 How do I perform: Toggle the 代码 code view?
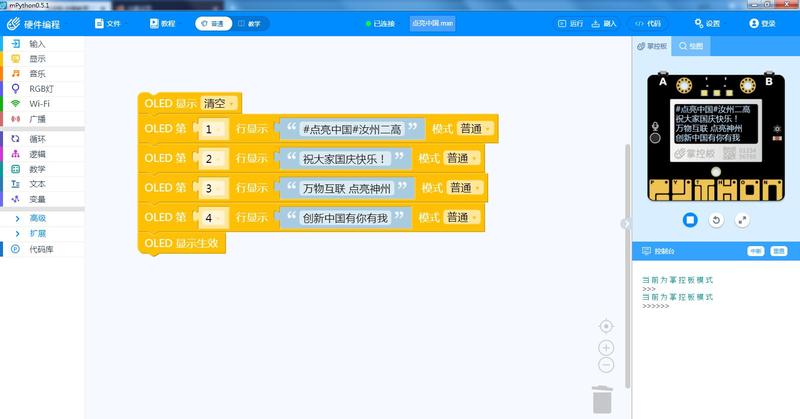pos(648,23)
